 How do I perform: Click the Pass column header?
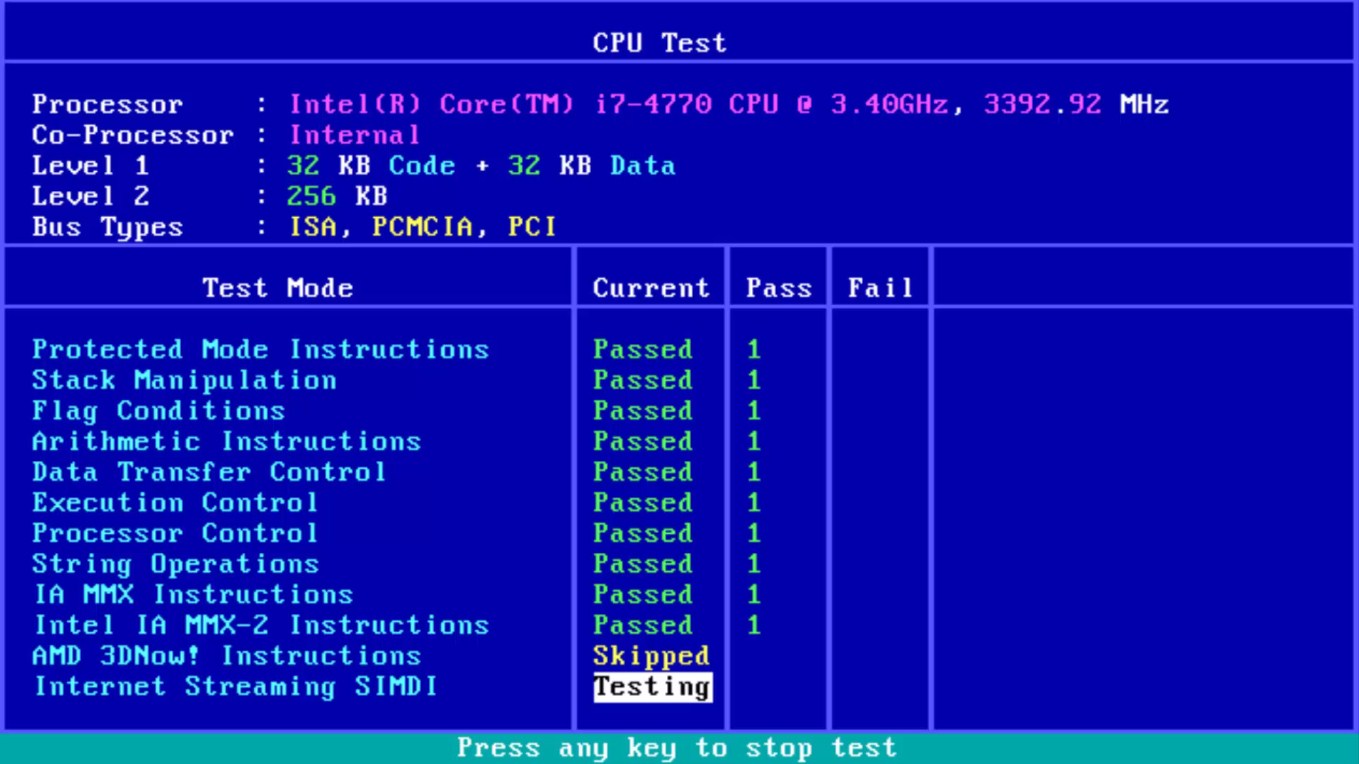click(779, 288)
